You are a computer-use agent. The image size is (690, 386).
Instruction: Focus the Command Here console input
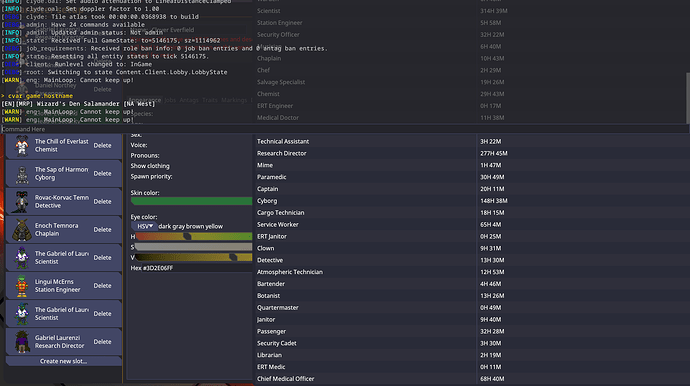click(x=345, y=129)
